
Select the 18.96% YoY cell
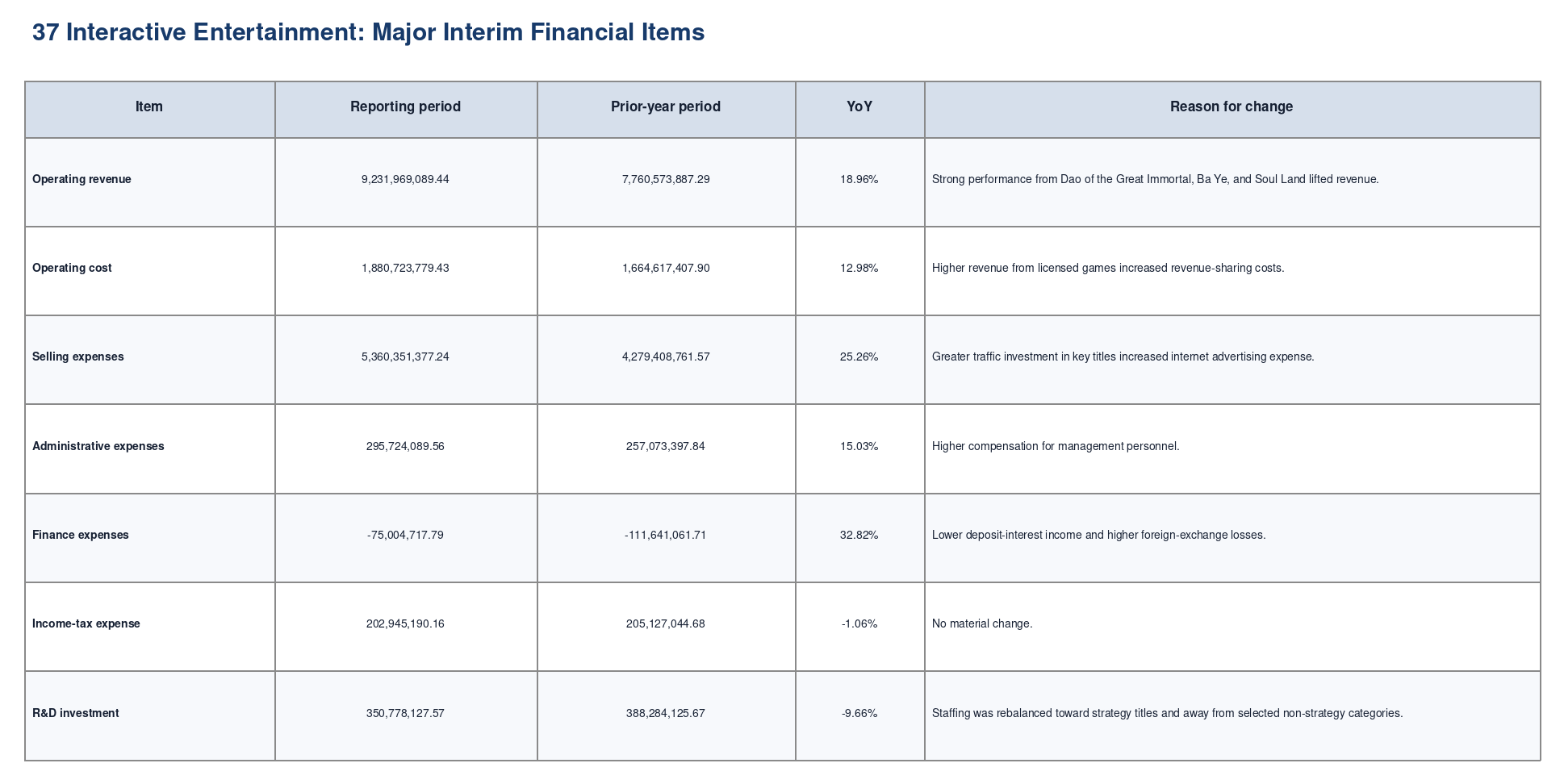pos(859,179)
